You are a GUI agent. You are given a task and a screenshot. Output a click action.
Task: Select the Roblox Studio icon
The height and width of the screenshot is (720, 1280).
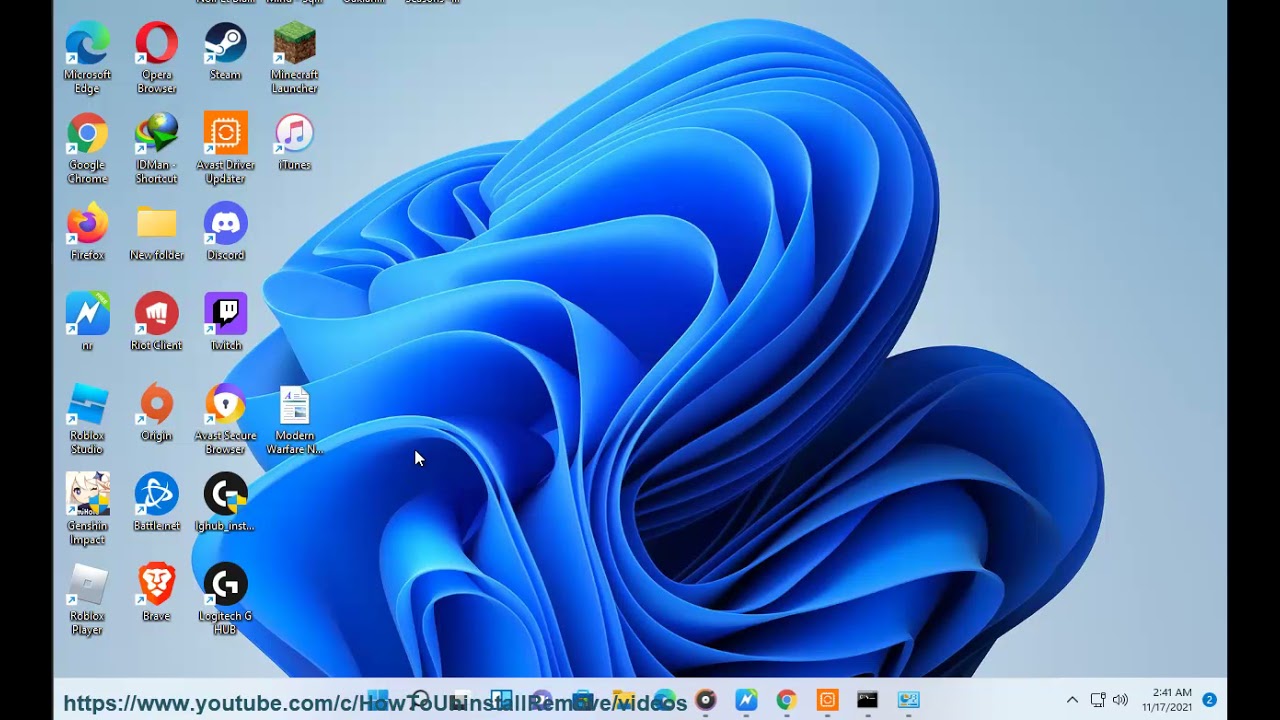tap(87, 420)
